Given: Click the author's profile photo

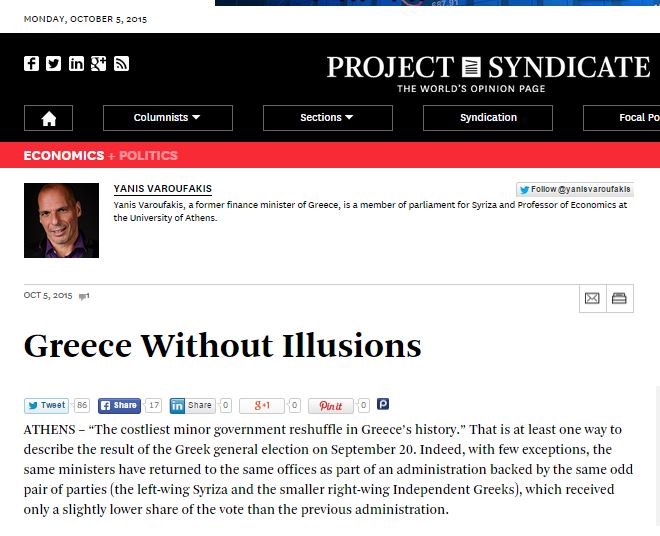Looking at the screenshot, I should (x=61, y=220).
